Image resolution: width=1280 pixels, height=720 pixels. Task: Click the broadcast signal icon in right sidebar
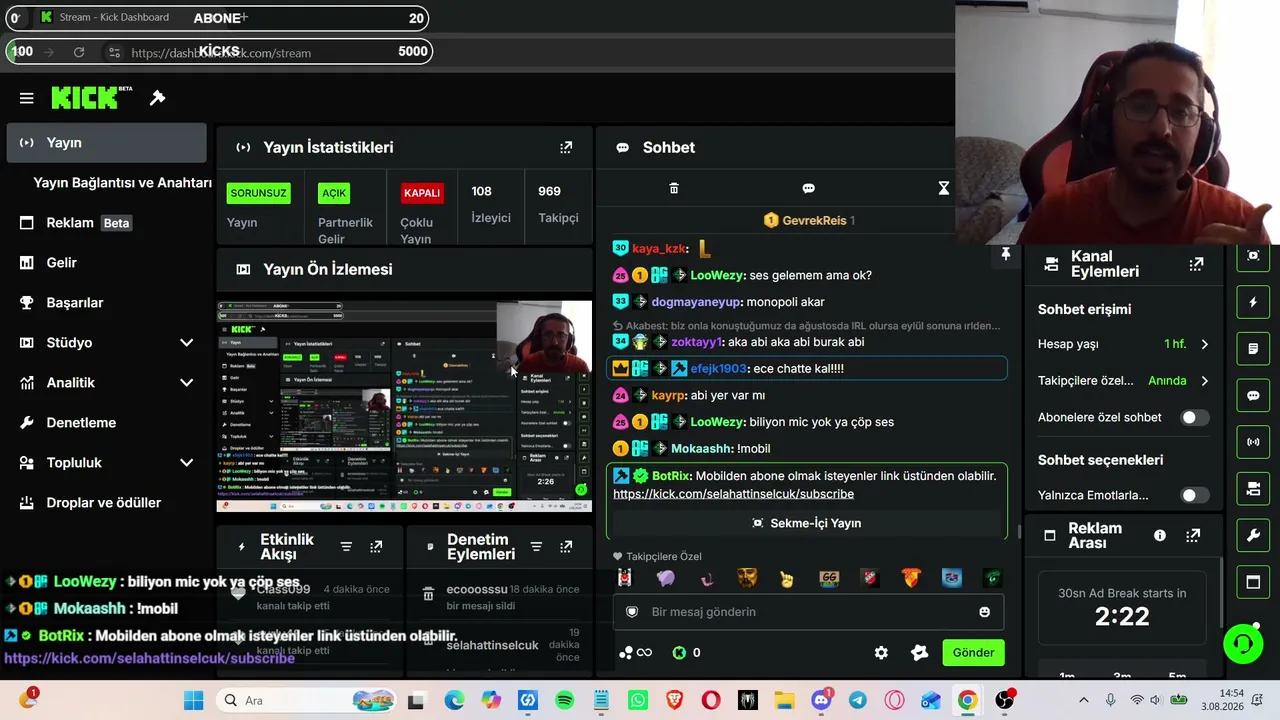(1253, 442)
